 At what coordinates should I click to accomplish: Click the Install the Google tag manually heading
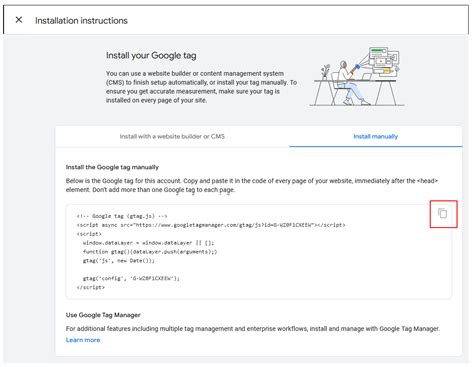coord(112,167)
